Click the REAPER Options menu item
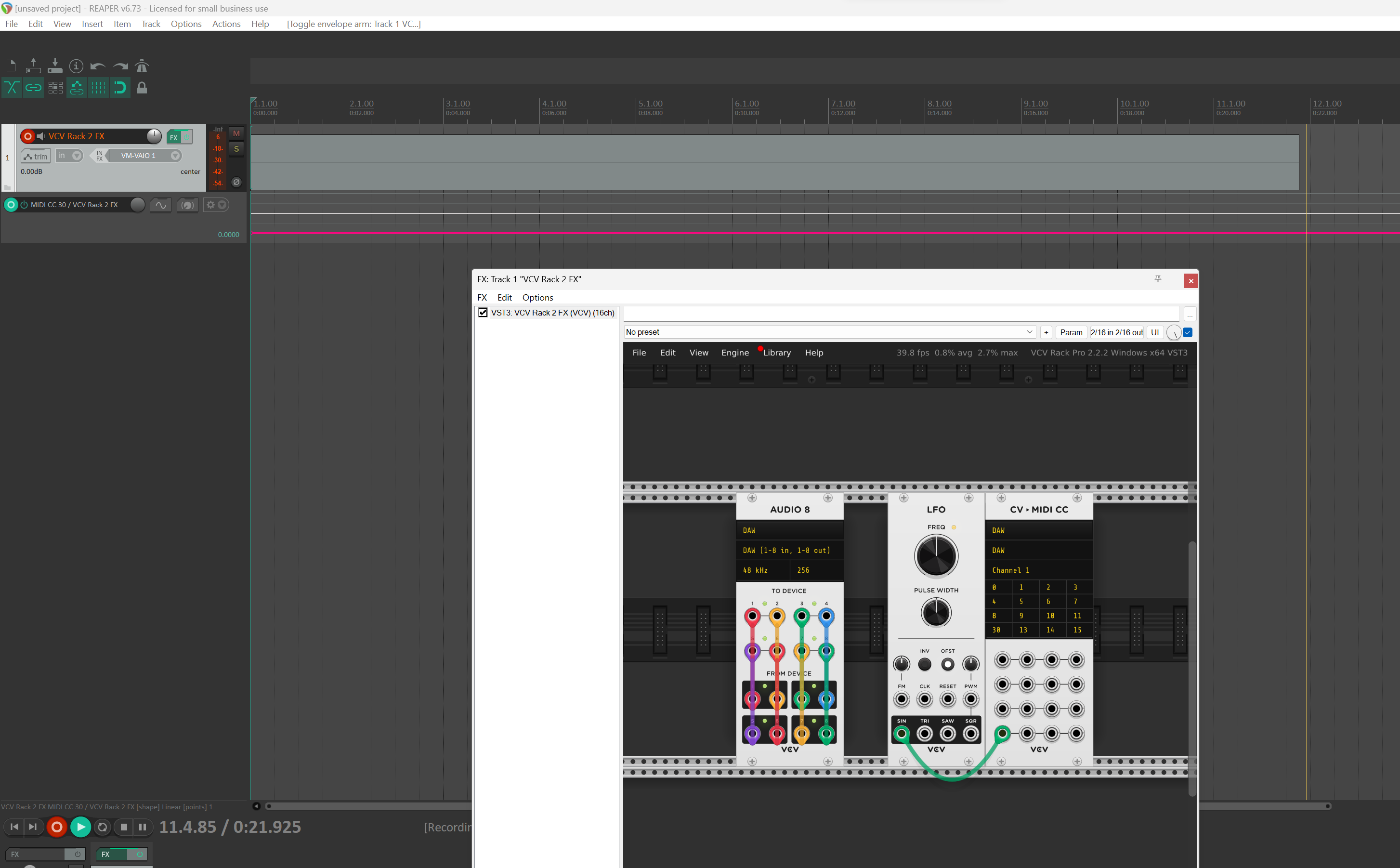 click(x=186, y=24)
